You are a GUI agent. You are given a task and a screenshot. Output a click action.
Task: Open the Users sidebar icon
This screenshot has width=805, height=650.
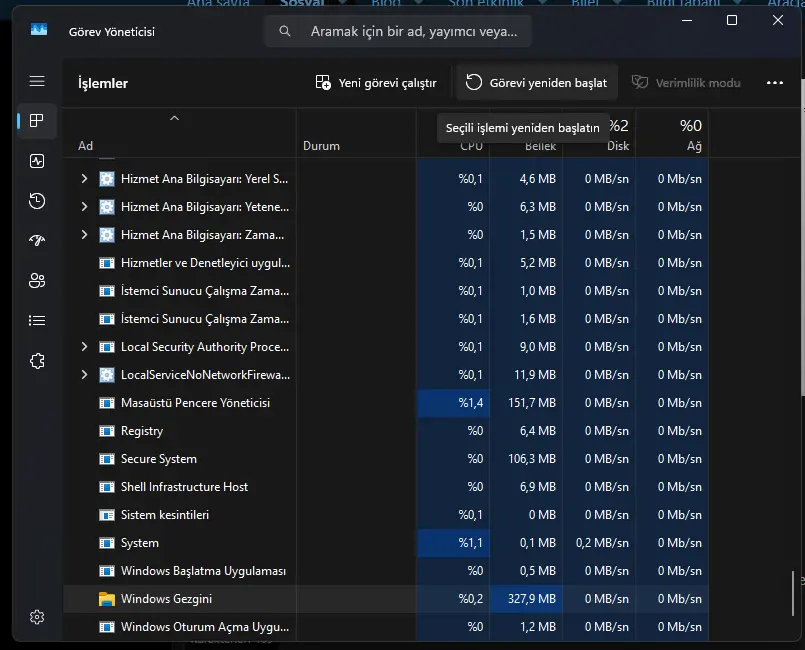click(37, 280)
